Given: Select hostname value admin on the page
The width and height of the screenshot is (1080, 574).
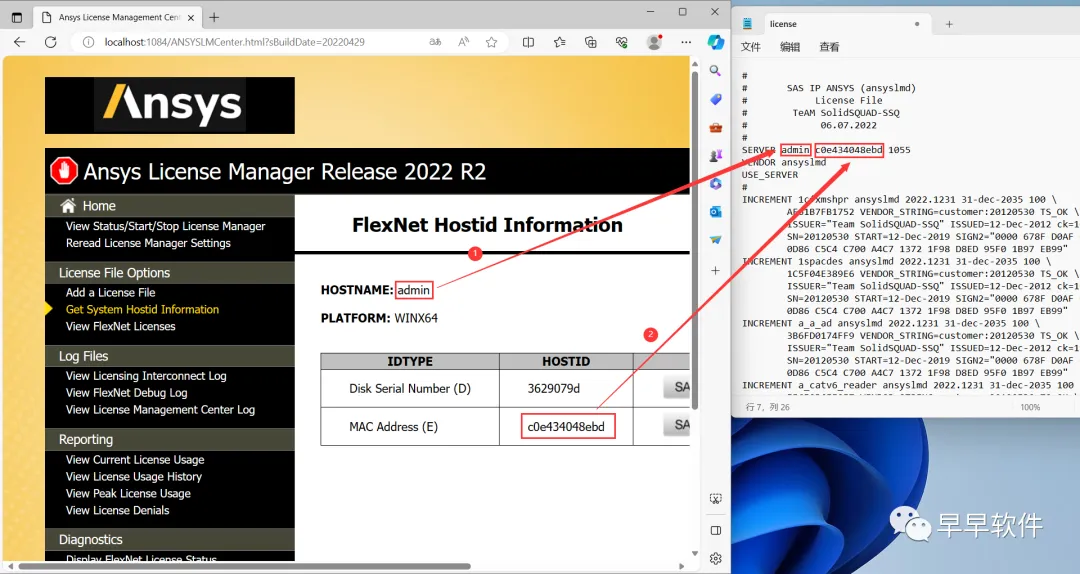Looking at the screenshot, I should pos(414,290).
